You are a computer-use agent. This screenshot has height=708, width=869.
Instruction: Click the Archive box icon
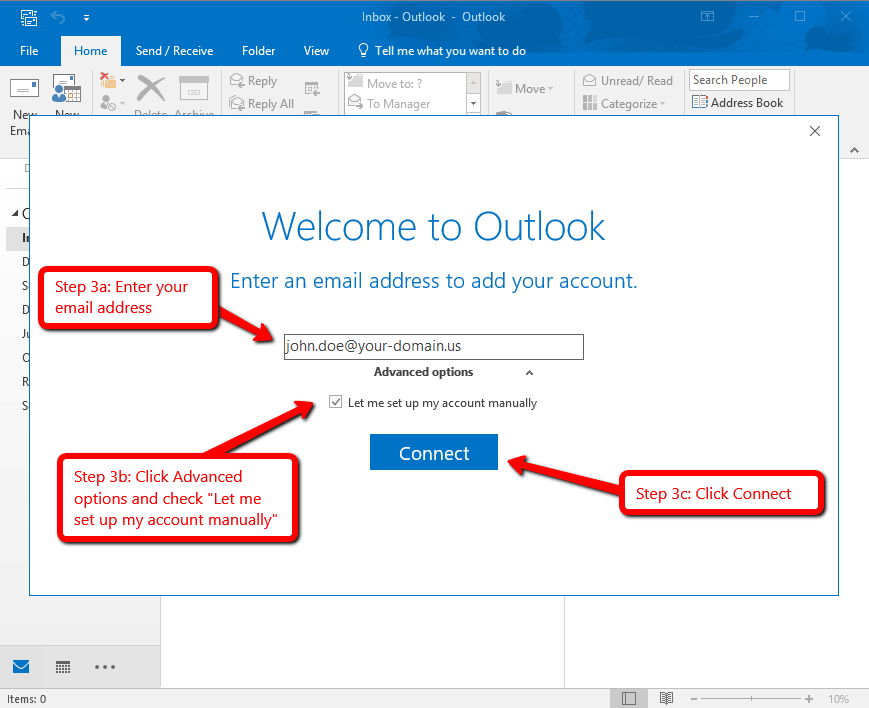pos(194,89)
